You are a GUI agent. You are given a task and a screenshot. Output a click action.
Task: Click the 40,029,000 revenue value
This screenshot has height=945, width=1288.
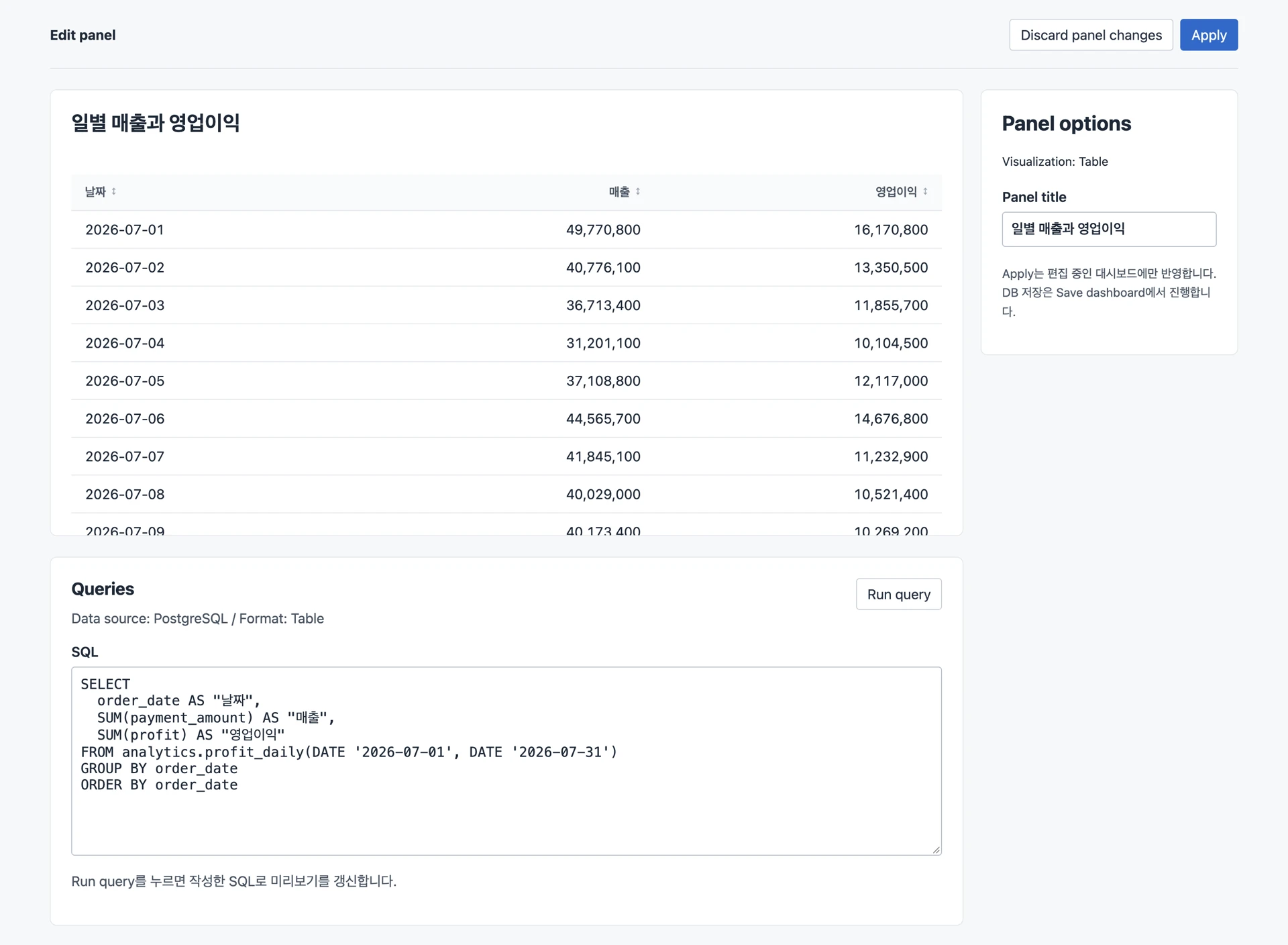(x=603, y=495)
